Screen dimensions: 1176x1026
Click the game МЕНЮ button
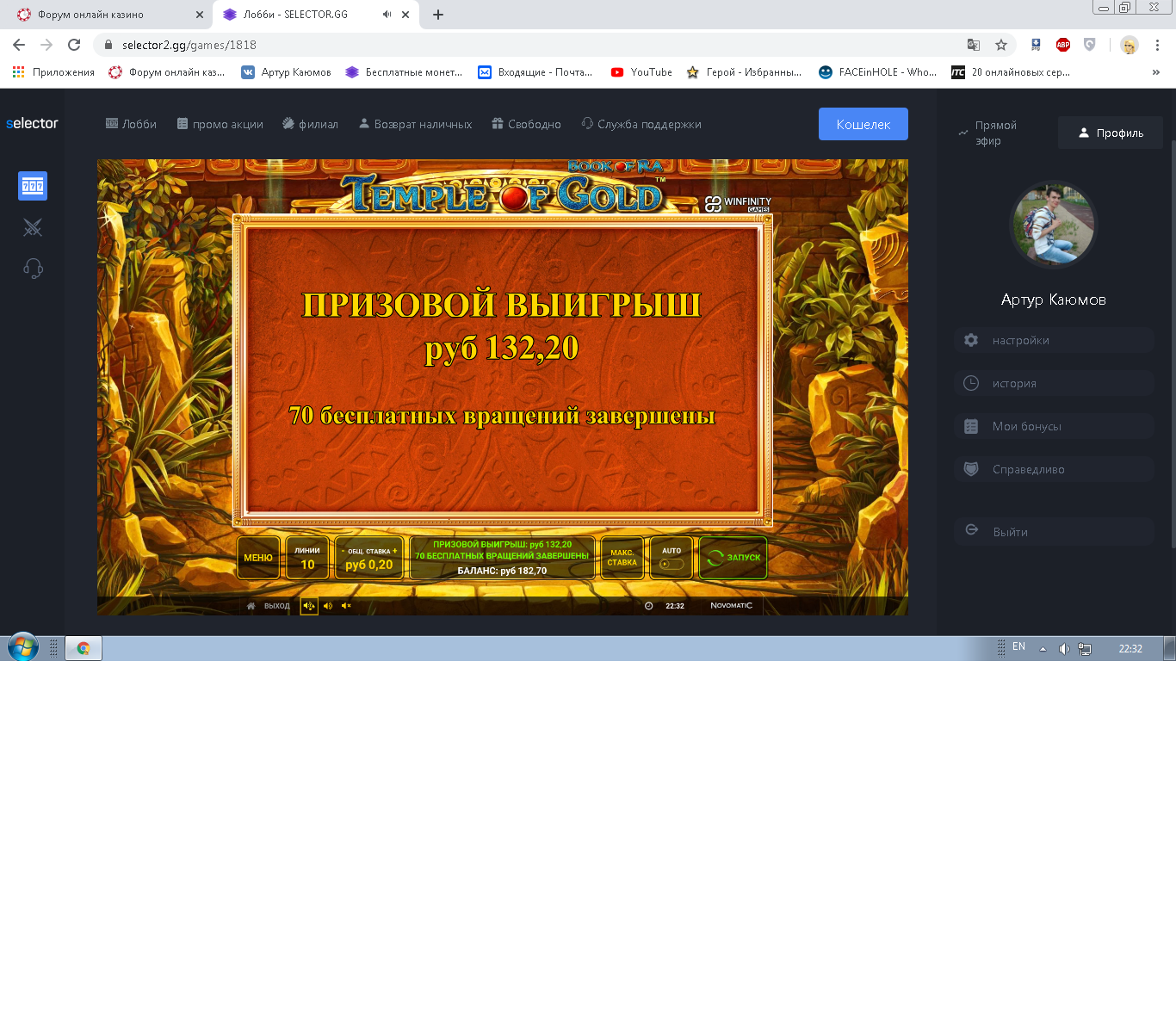[258, 558]
